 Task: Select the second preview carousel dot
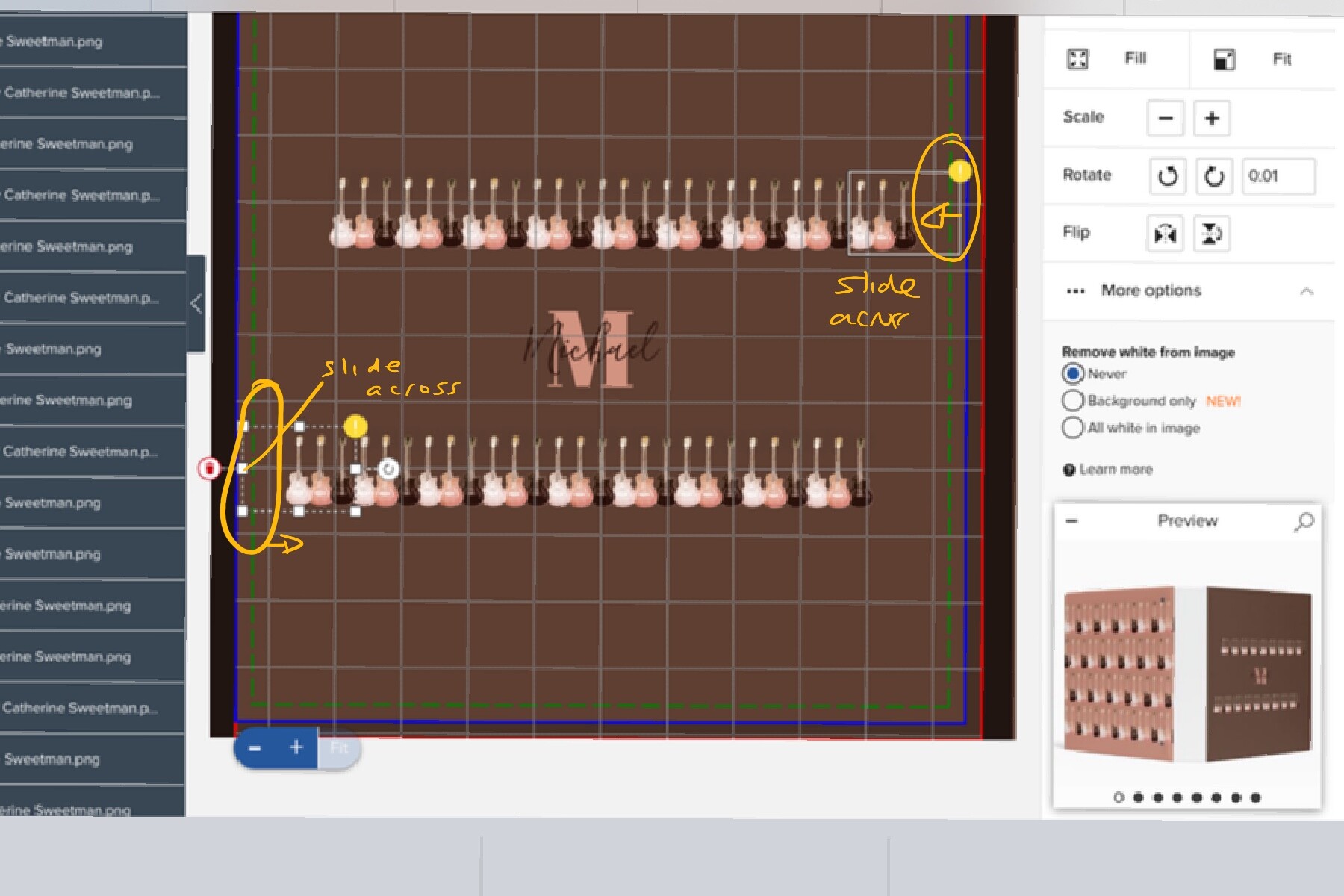[x=1138, y=797]
